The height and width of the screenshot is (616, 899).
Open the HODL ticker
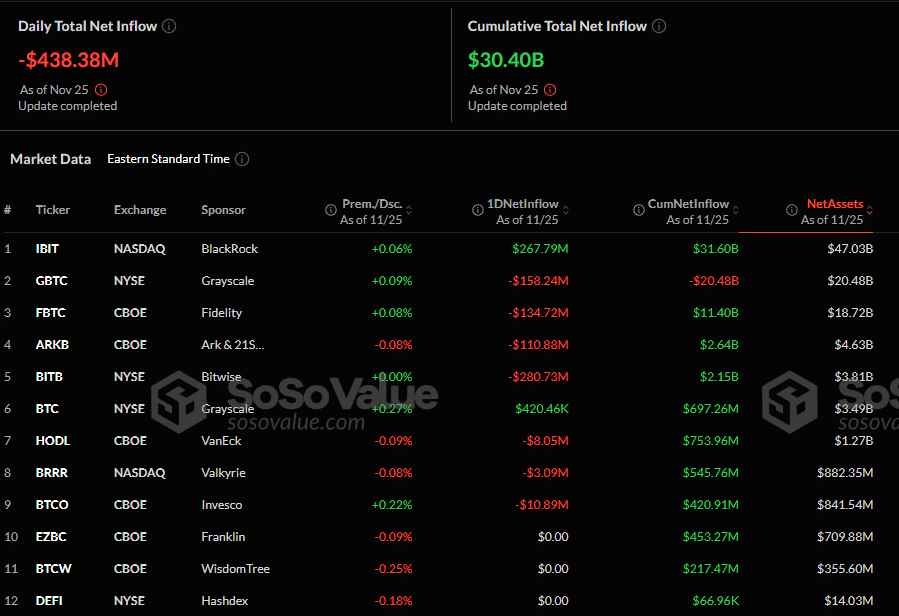pos(53,441)
